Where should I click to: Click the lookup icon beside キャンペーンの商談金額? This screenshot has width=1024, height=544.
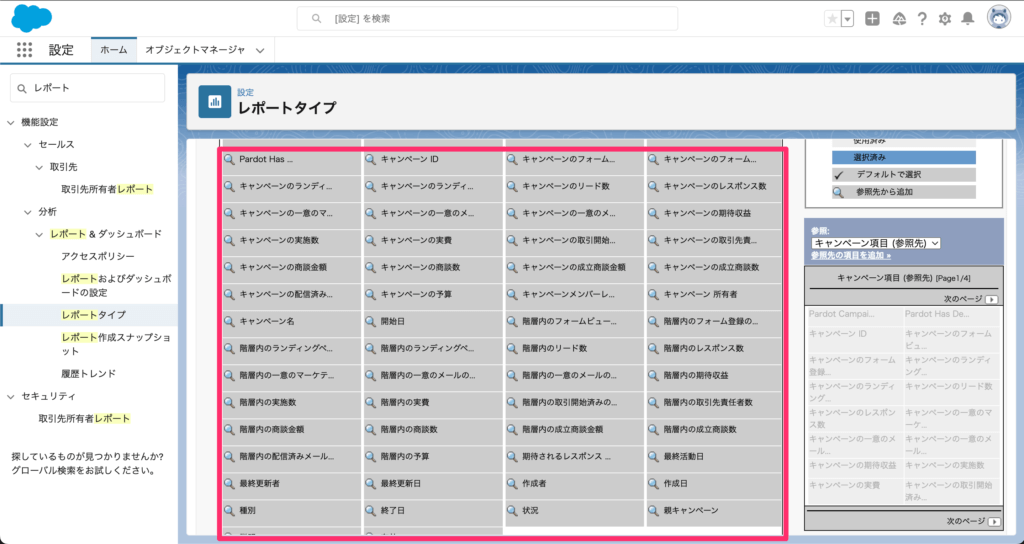[x=229, y=267]
